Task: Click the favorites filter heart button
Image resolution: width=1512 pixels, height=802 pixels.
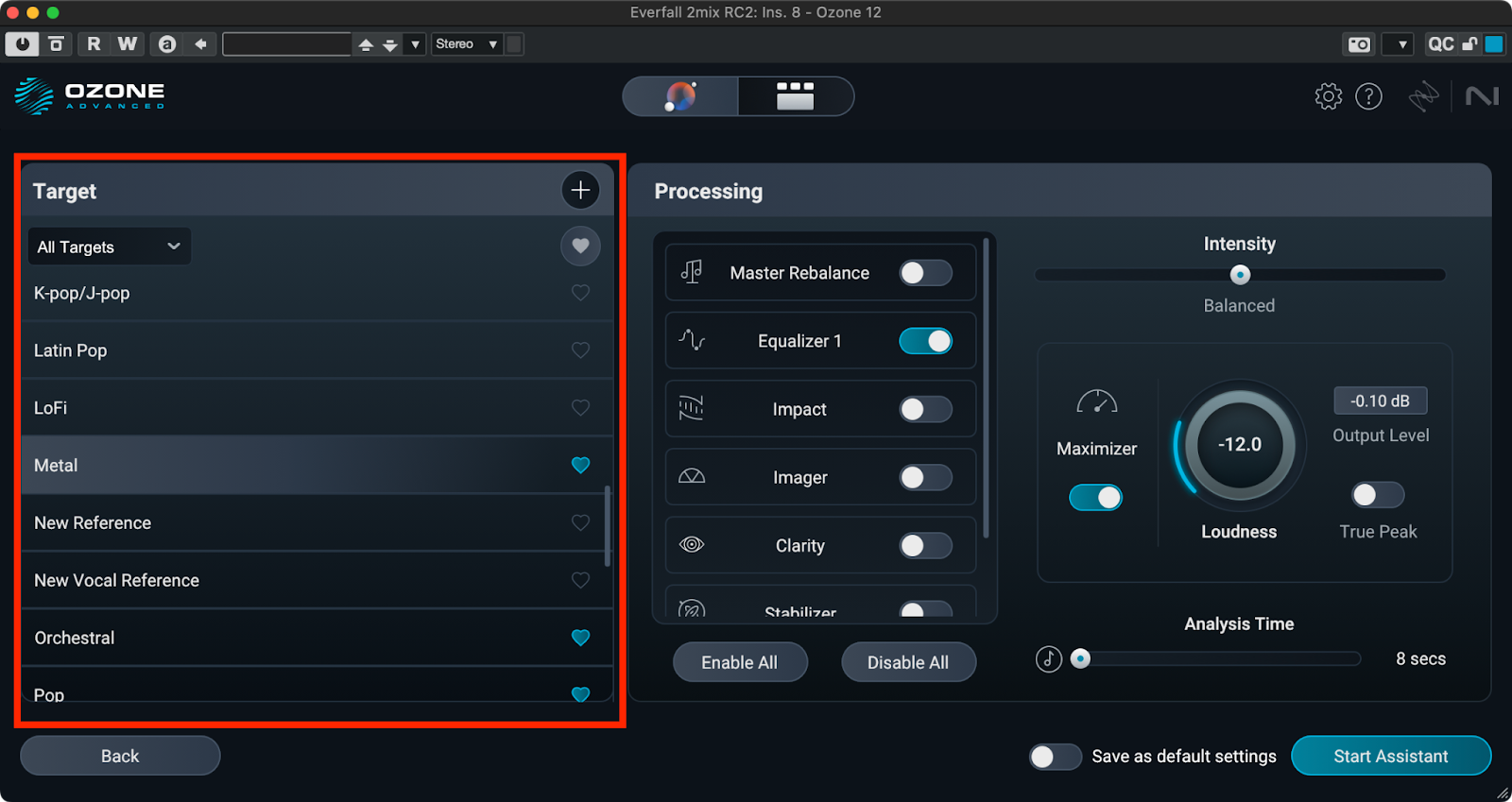Action: point(580,246)
